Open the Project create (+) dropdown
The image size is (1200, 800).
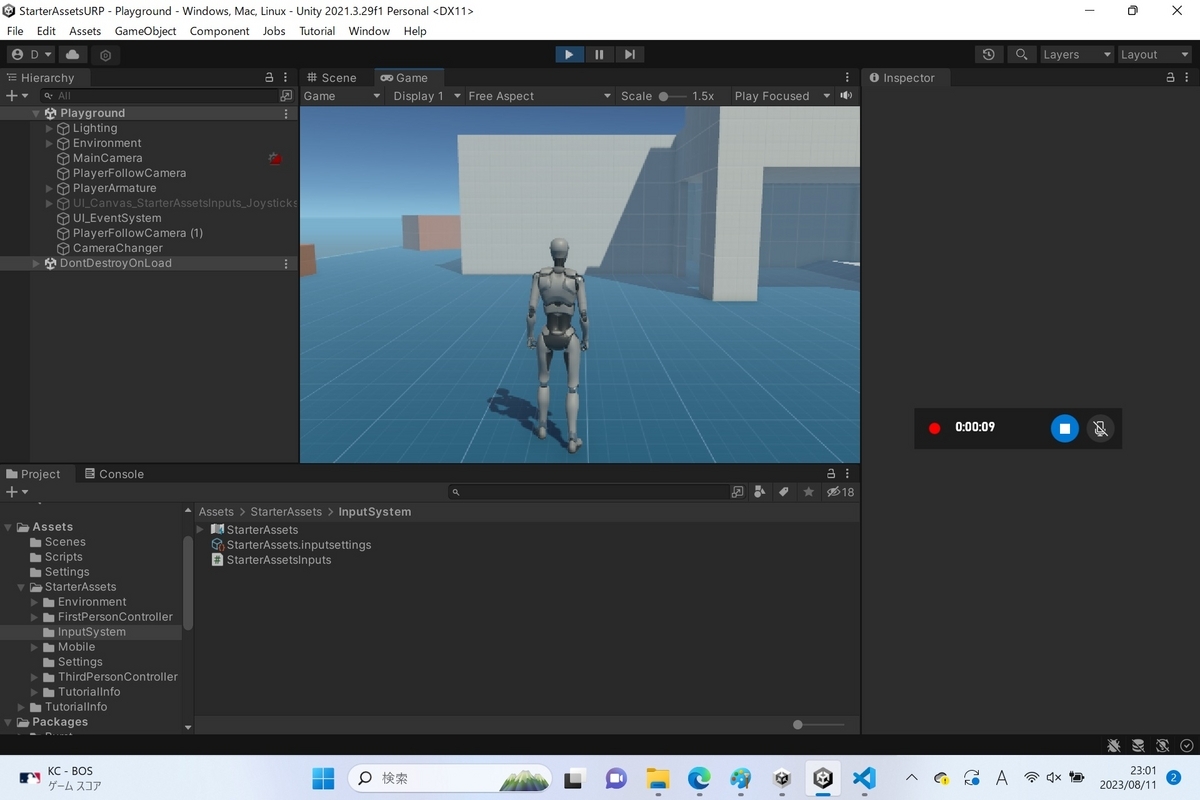click(17, 492)
